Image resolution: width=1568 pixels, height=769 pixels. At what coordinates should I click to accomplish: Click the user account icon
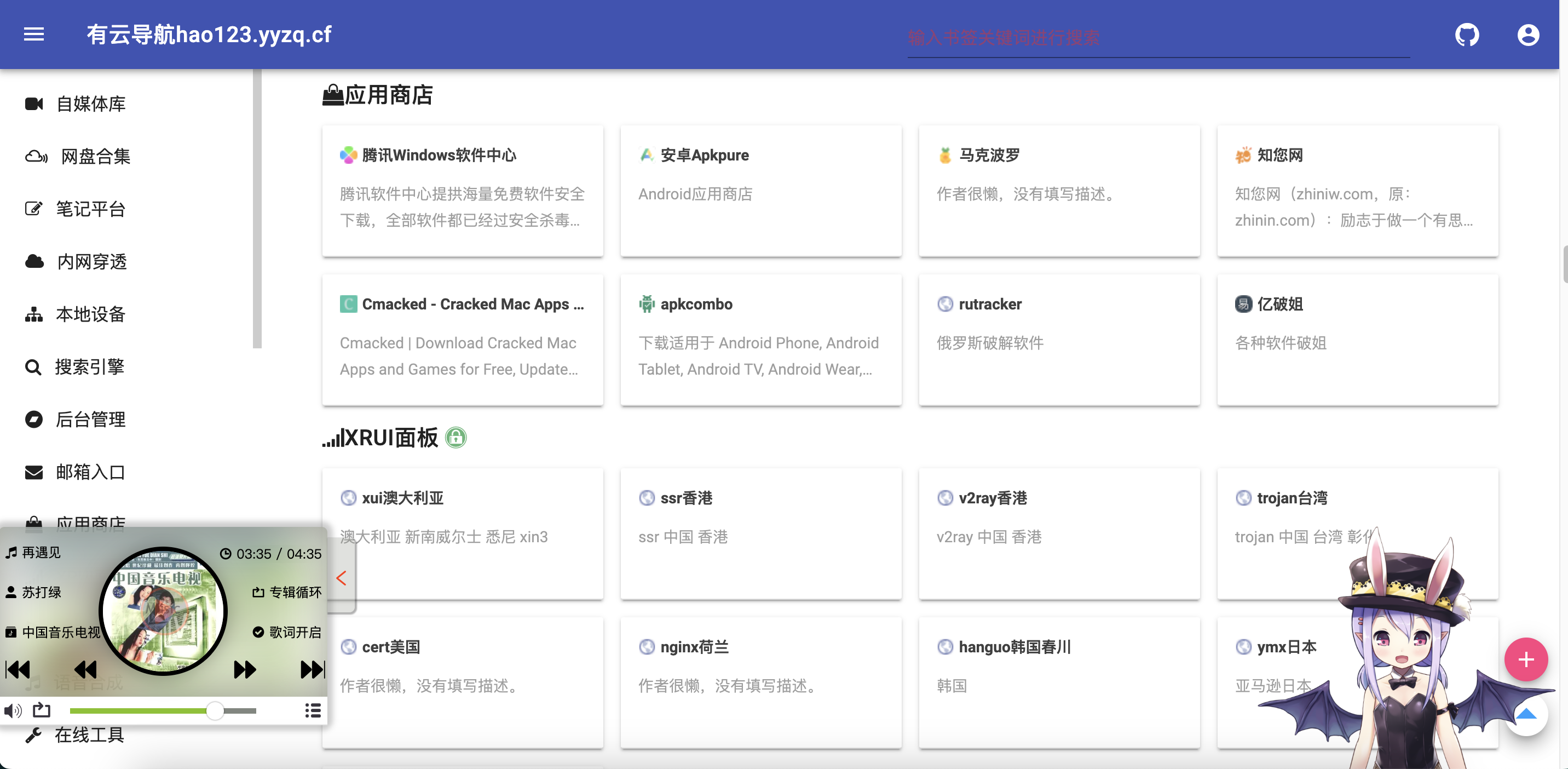pyautogui.click(x=1528, y=35)
